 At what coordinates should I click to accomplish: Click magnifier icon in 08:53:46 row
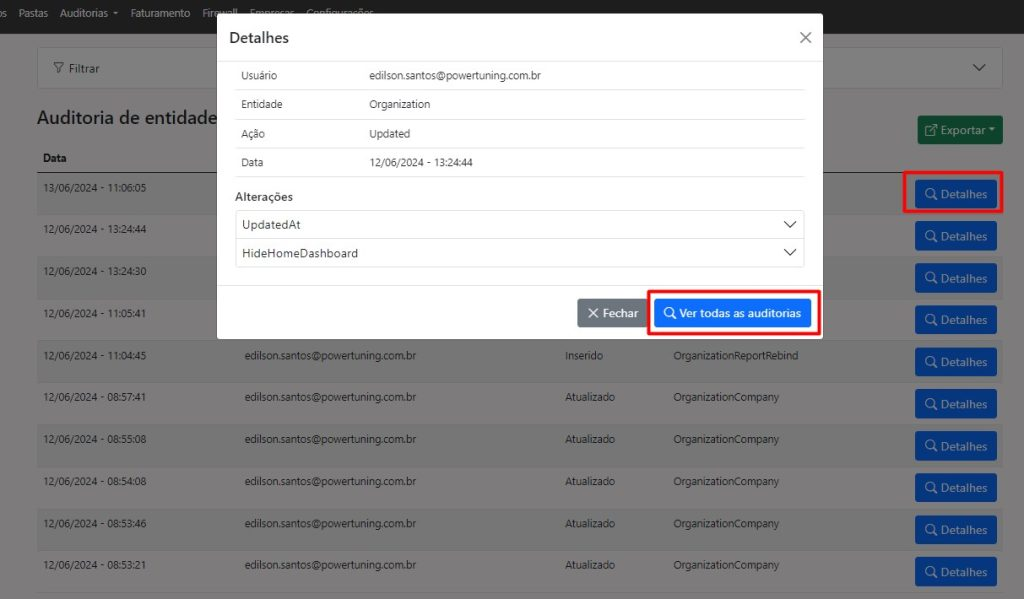tap(930, 530)
